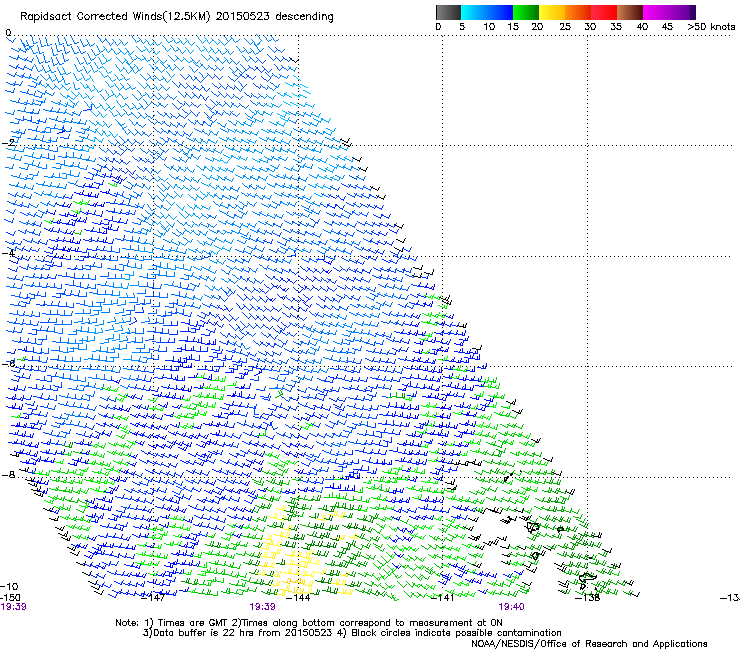Click the '-138' longitude axis label
Screen dimensions: 740x650
588,598
